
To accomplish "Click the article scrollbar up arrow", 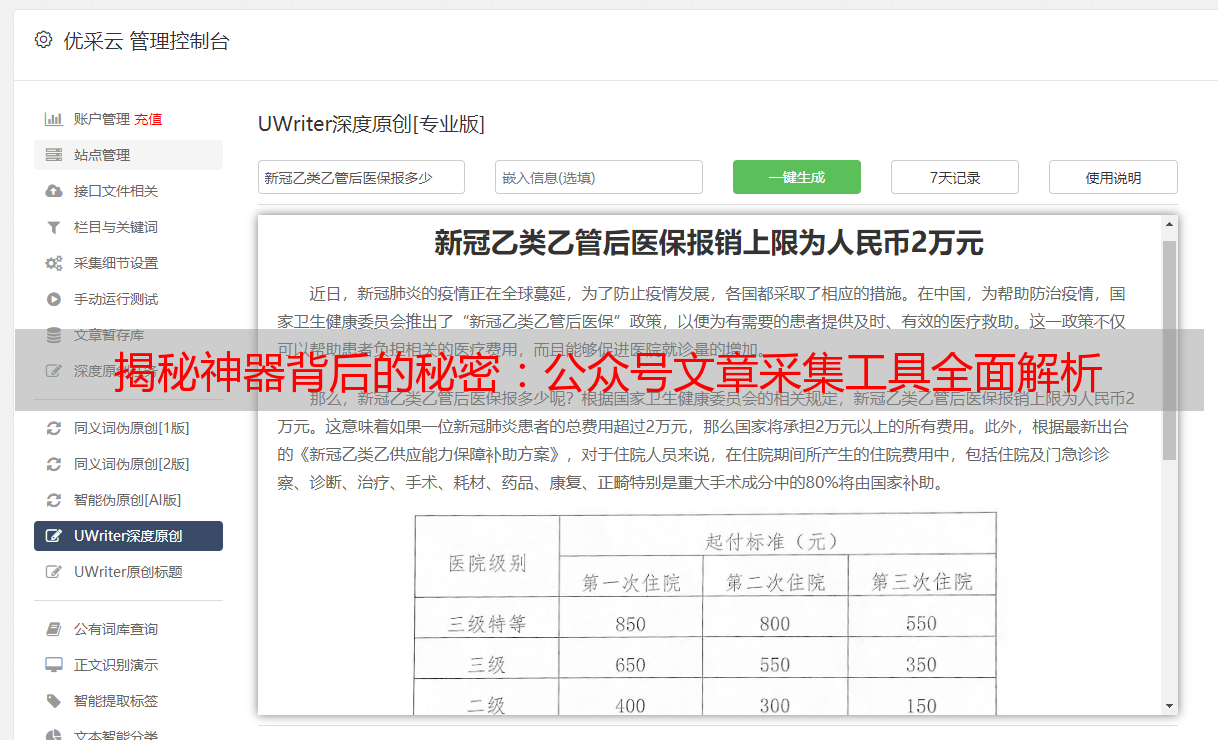I will tap(1169, 226).
